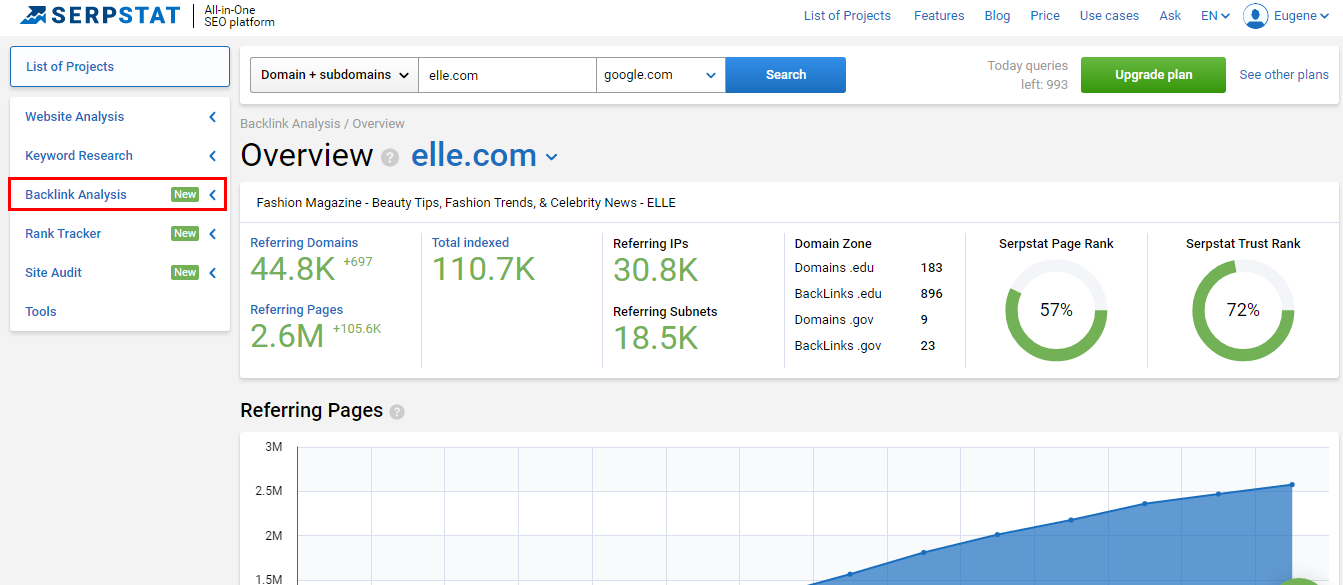Click the 2.6M referring pages value
This screenshot has height=585, width=1343.
pyautogui.click(x=287, y=336)
